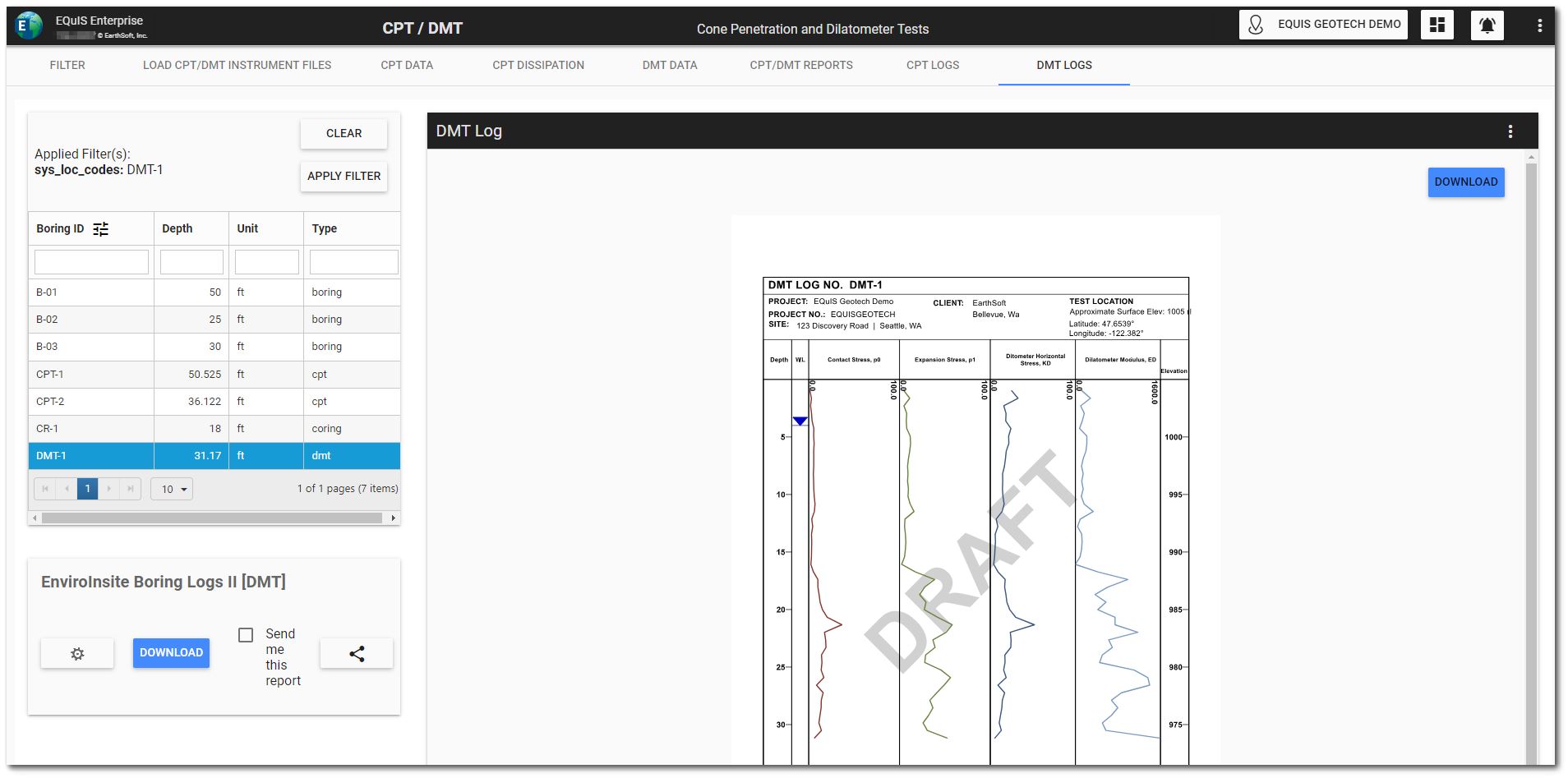Open the top-right vertical ellipsis menu
The image size is (1568, 778).
[1539, 25]
